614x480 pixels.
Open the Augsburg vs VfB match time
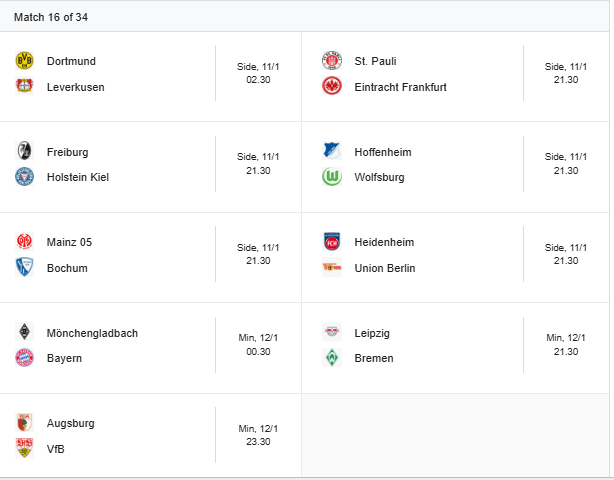(x=258, y=435)
